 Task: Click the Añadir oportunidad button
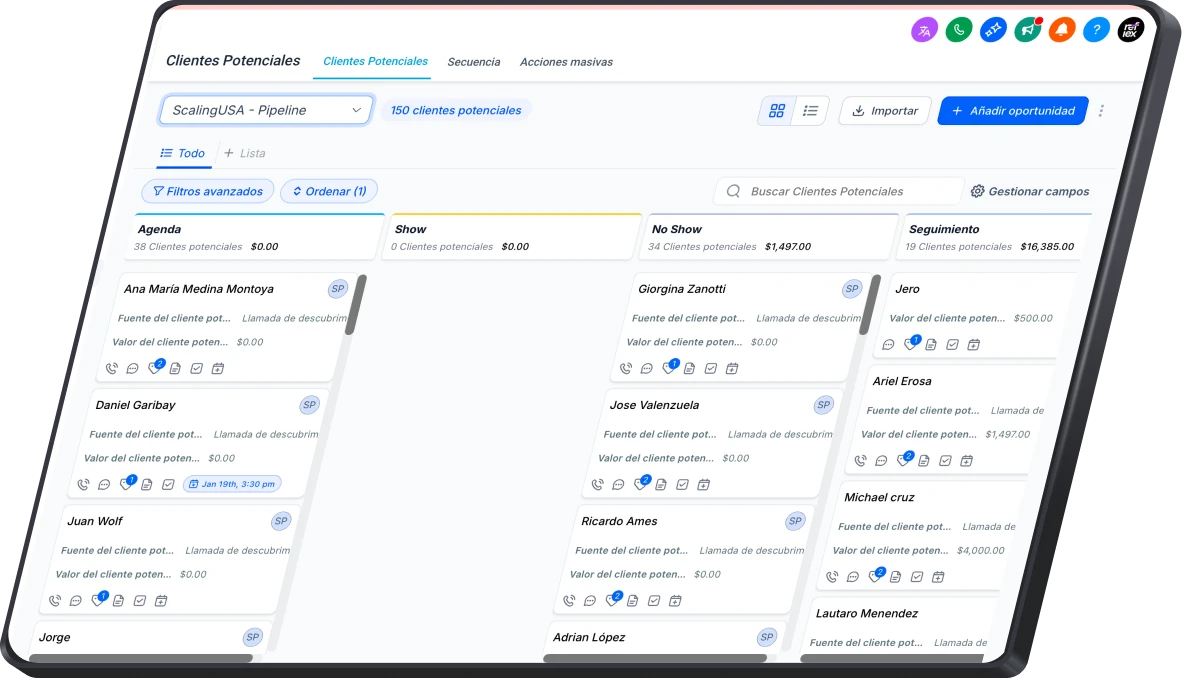pyautogui.click(x=1012, y=110)
